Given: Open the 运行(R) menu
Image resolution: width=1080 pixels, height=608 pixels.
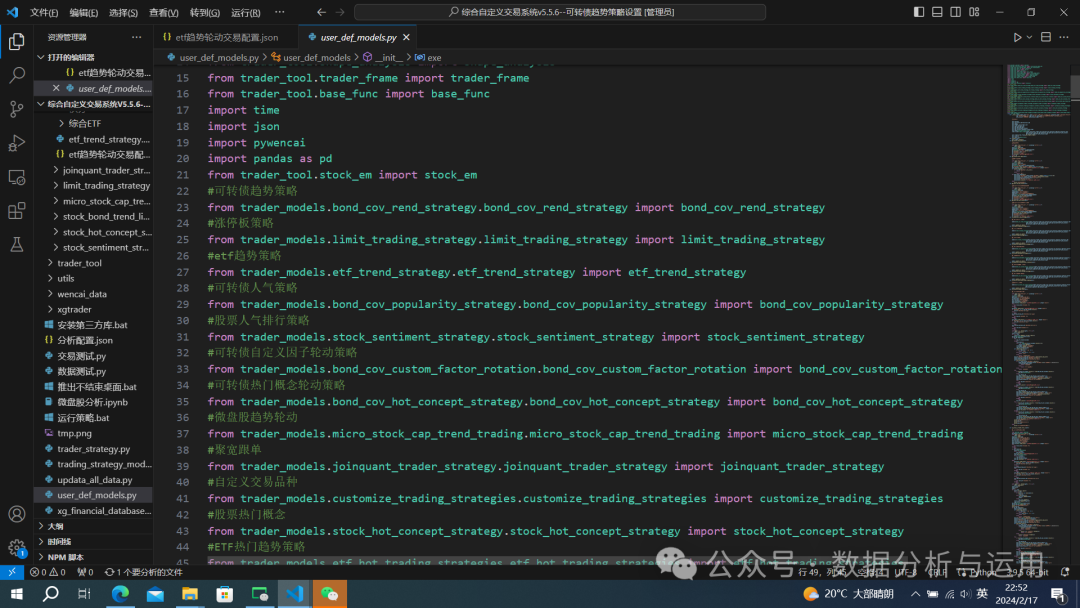Looking at the screenshot, I should (x=245, y=12).
